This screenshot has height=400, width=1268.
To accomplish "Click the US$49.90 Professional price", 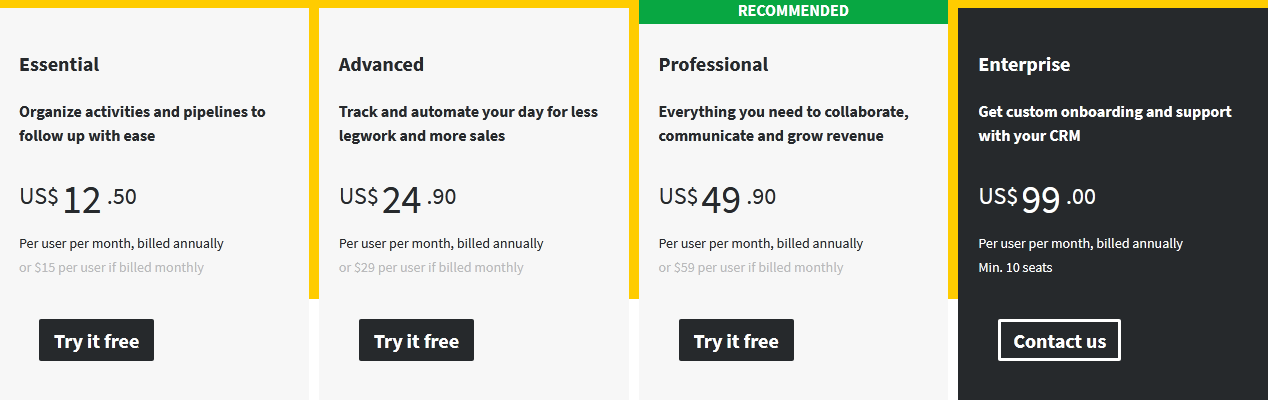I will pos(717,199).
